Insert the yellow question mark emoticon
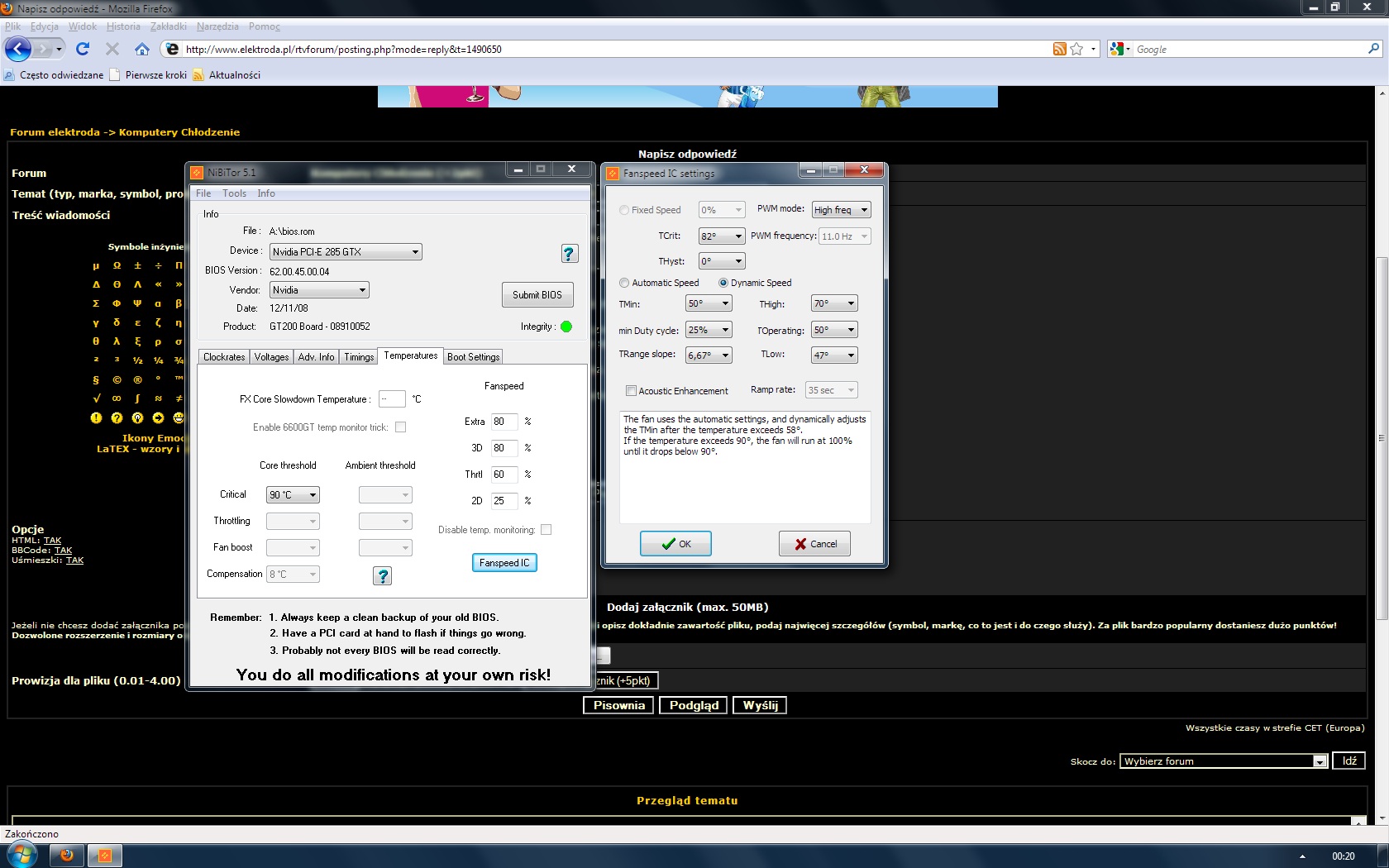This screenshot has height=868, width=1389. coord(117,417)
